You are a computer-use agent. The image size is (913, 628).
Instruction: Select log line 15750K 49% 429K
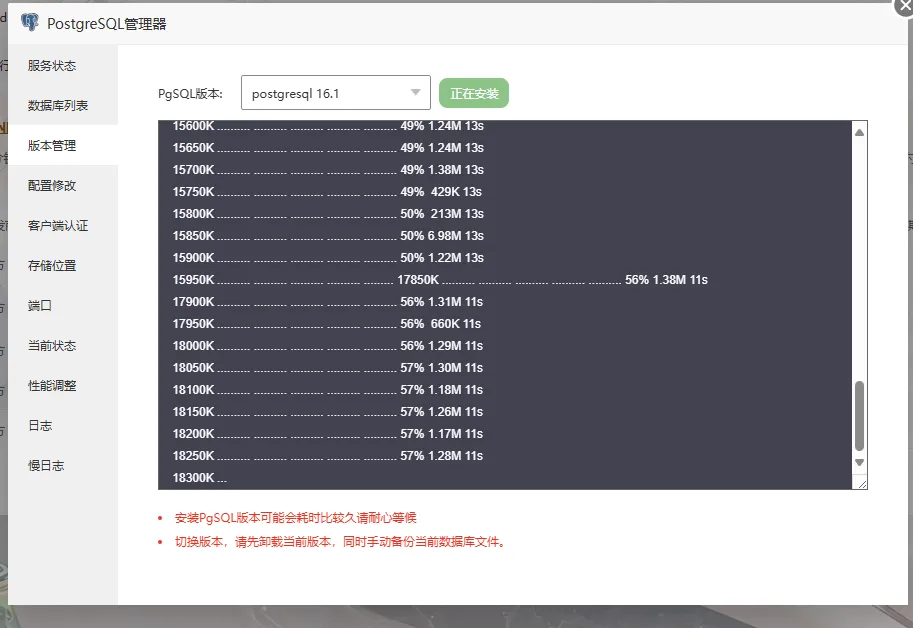[327, 192]
